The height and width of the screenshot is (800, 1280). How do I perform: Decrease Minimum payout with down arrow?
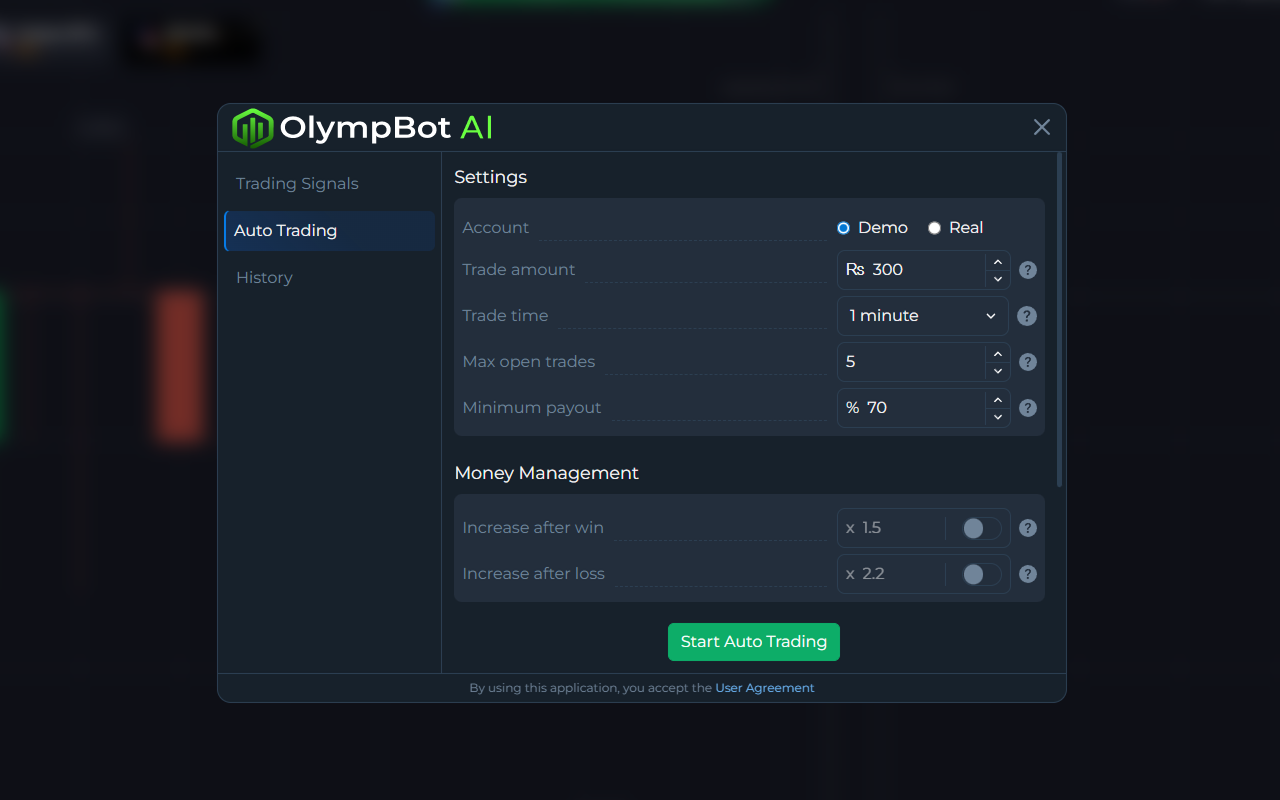click(x=997, y=417)
